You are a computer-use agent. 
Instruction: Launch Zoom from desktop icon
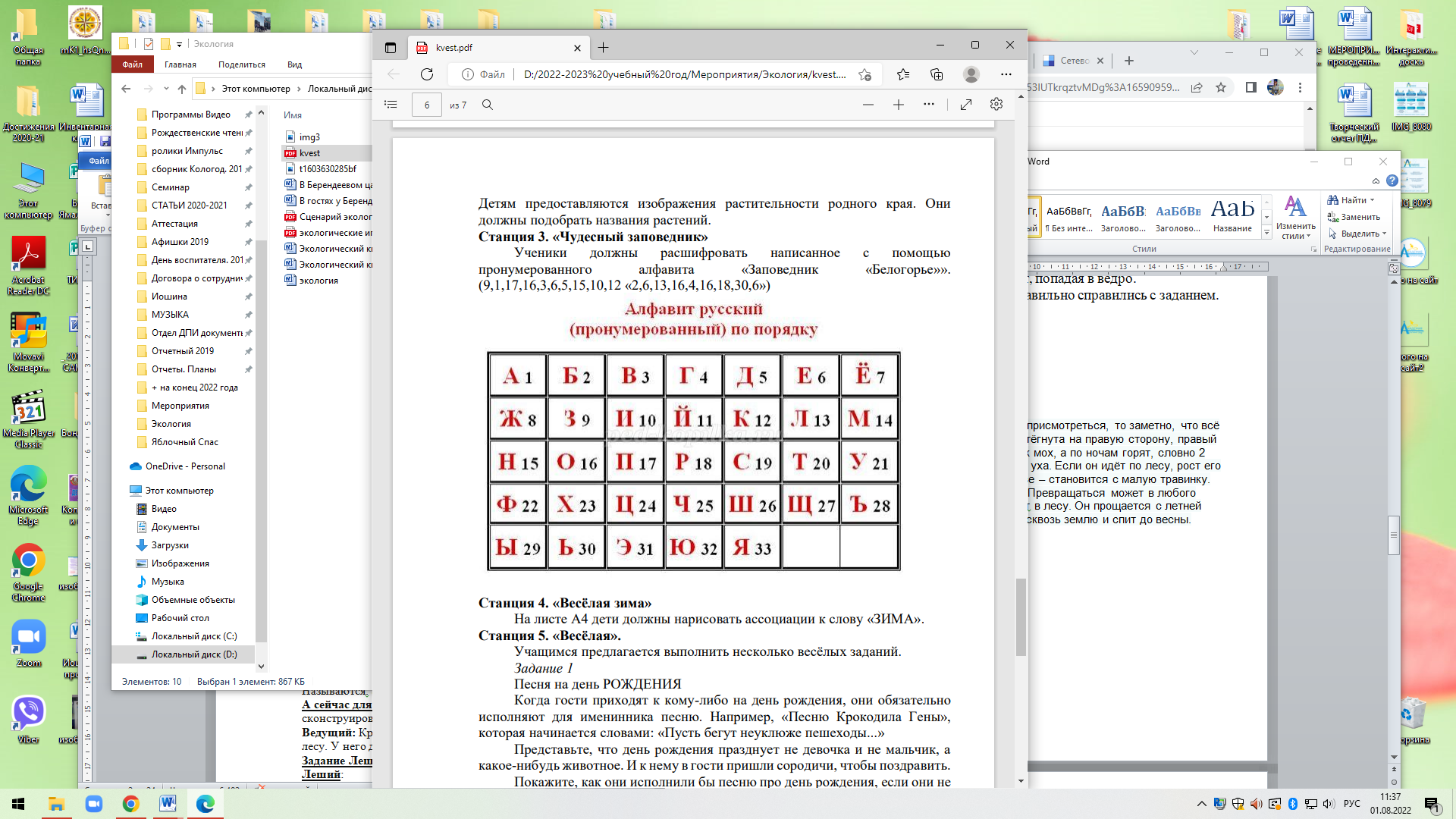pos(28,643)
